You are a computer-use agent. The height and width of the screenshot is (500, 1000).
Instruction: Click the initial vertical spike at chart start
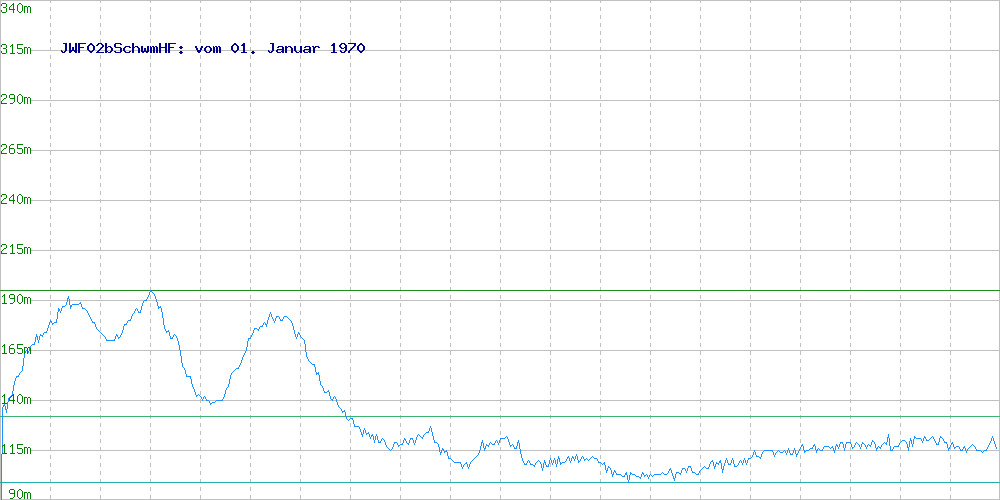pos(3,446)
